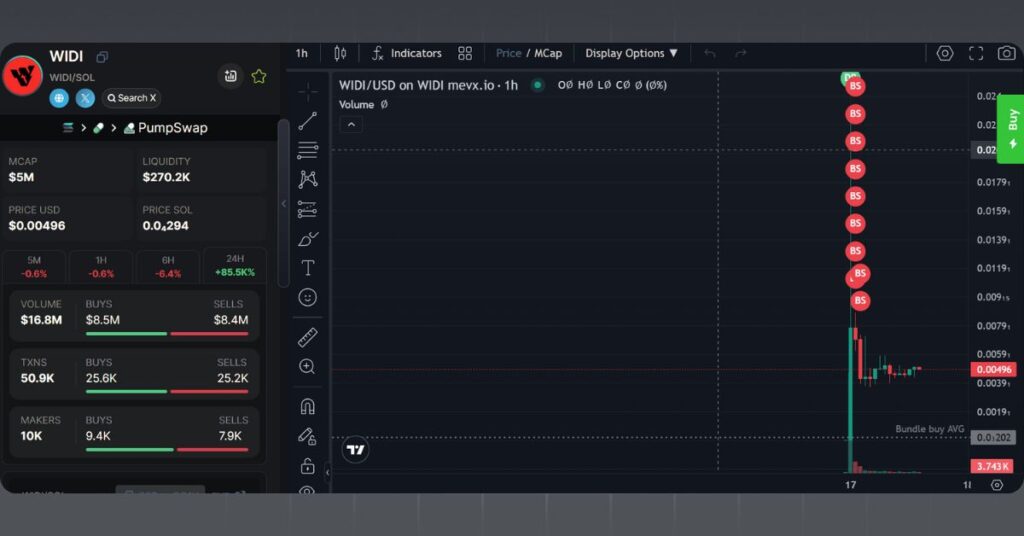Select the crosshair cursor tool
1024x536 pixels.
click(x=308, y=91)
